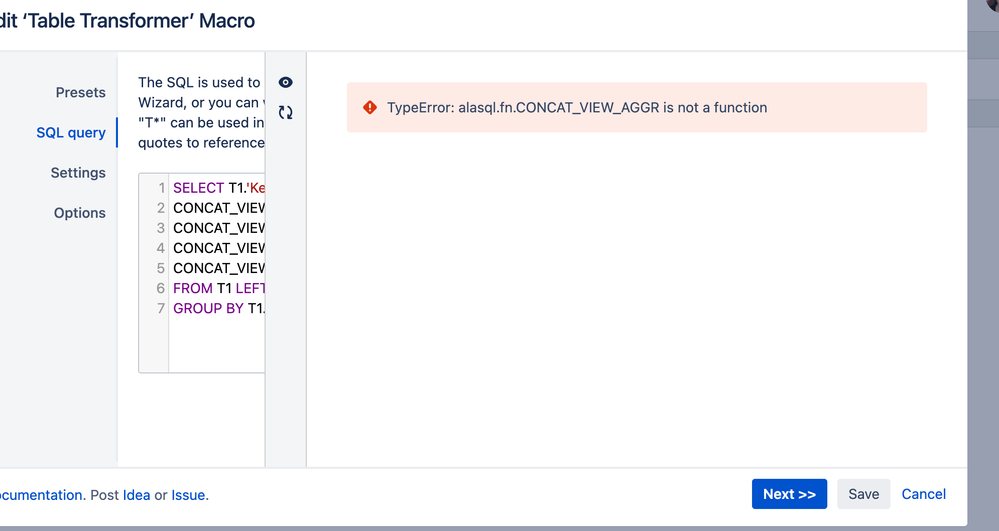Click line number 5 in the editor gutter
999x531 pixels.
pyautogui.click(x=161, y=268)
